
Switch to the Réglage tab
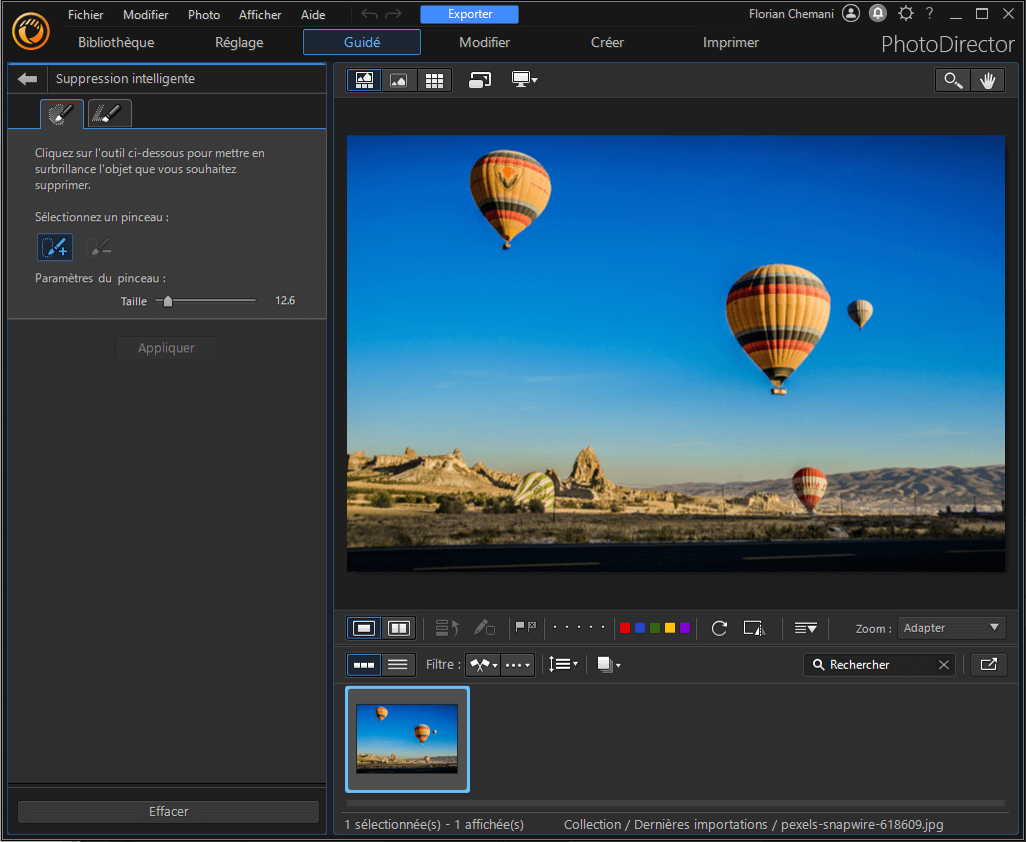click(x=239, y=42)
